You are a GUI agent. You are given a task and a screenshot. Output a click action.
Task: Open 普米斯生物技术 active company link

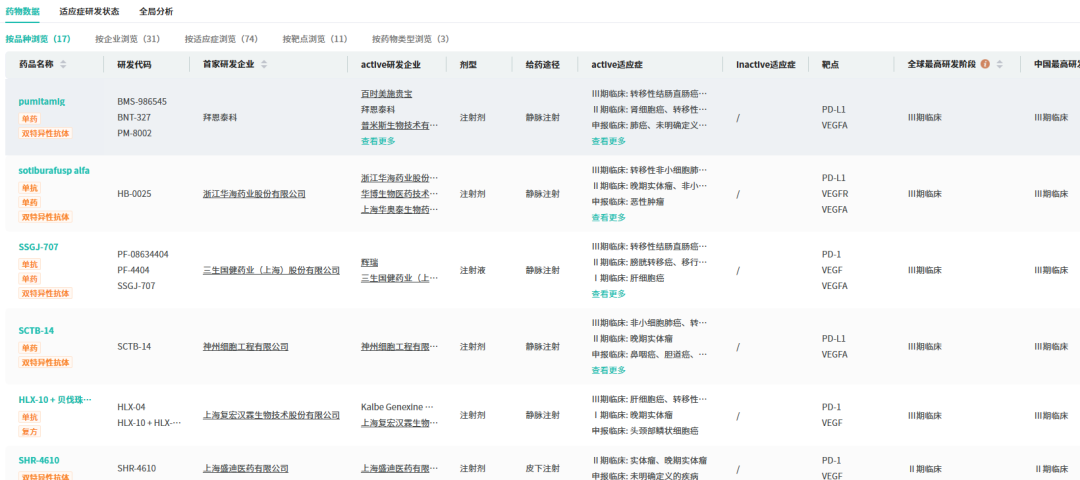click(x=399, y=125)
